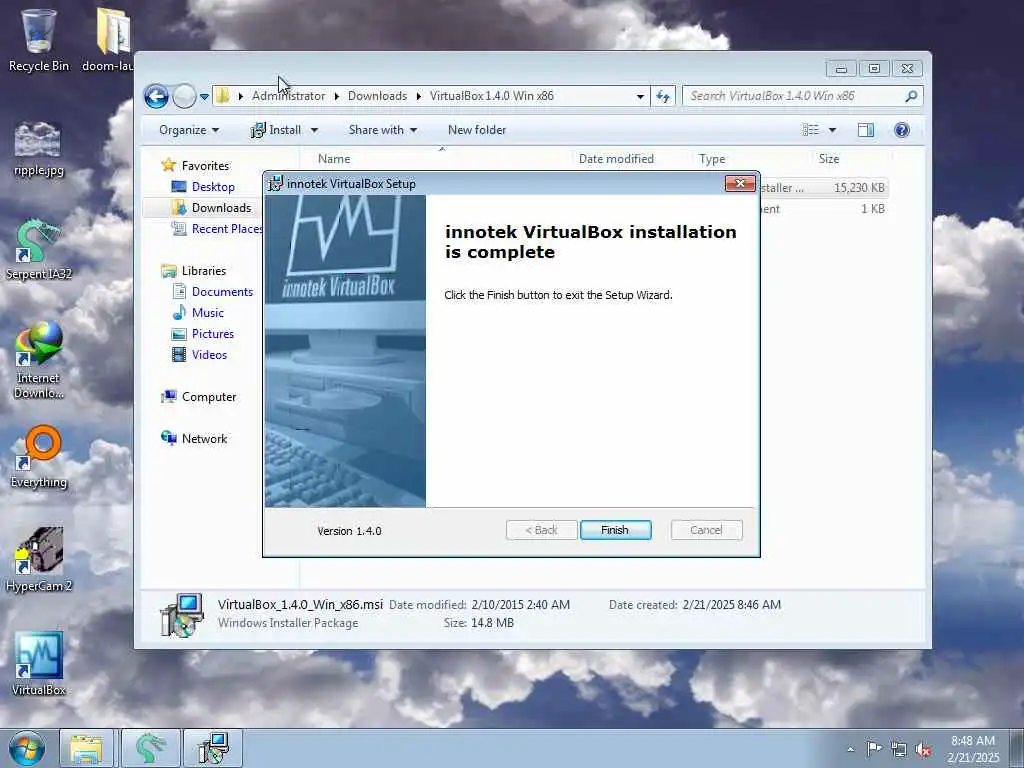This screenshot has height=768, width=1024.
Task: Click Downloads in the address breadcrumb
Action: point(377,96)
